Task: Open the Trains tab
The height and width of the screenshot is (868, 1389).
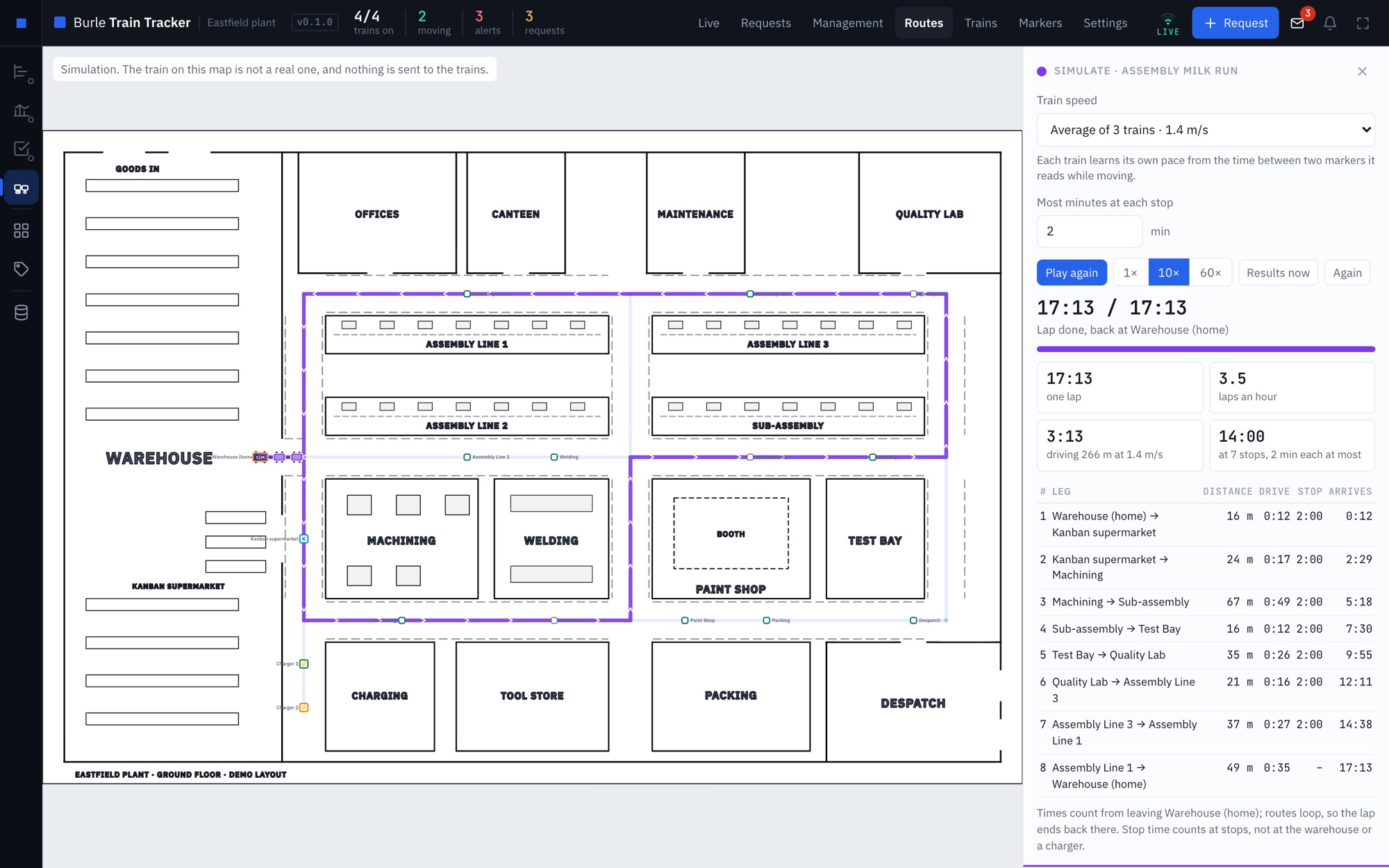Action: pyautogui.click(x=981, y=23)
